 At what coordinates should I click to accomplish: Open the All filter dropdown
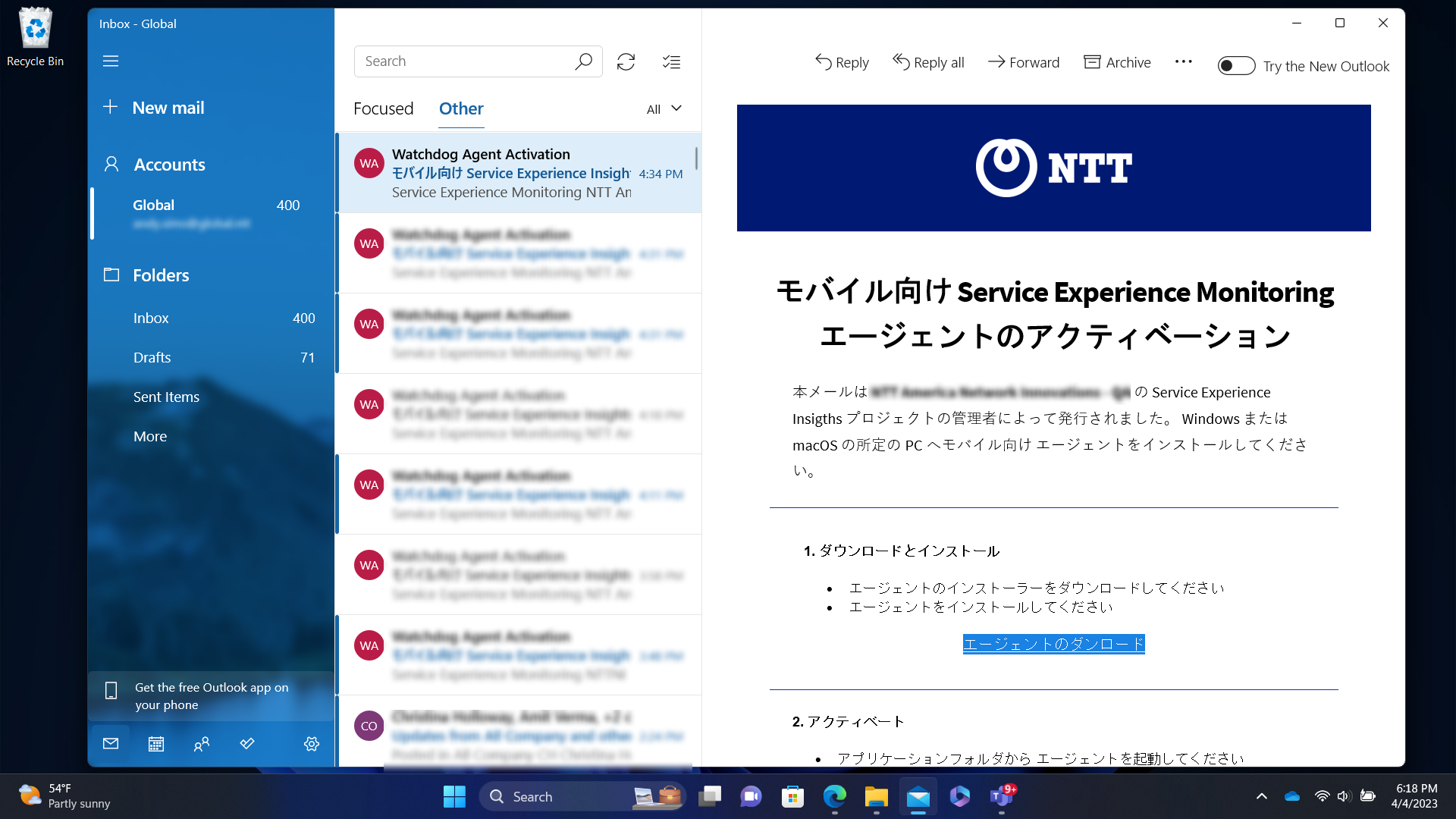664,109
